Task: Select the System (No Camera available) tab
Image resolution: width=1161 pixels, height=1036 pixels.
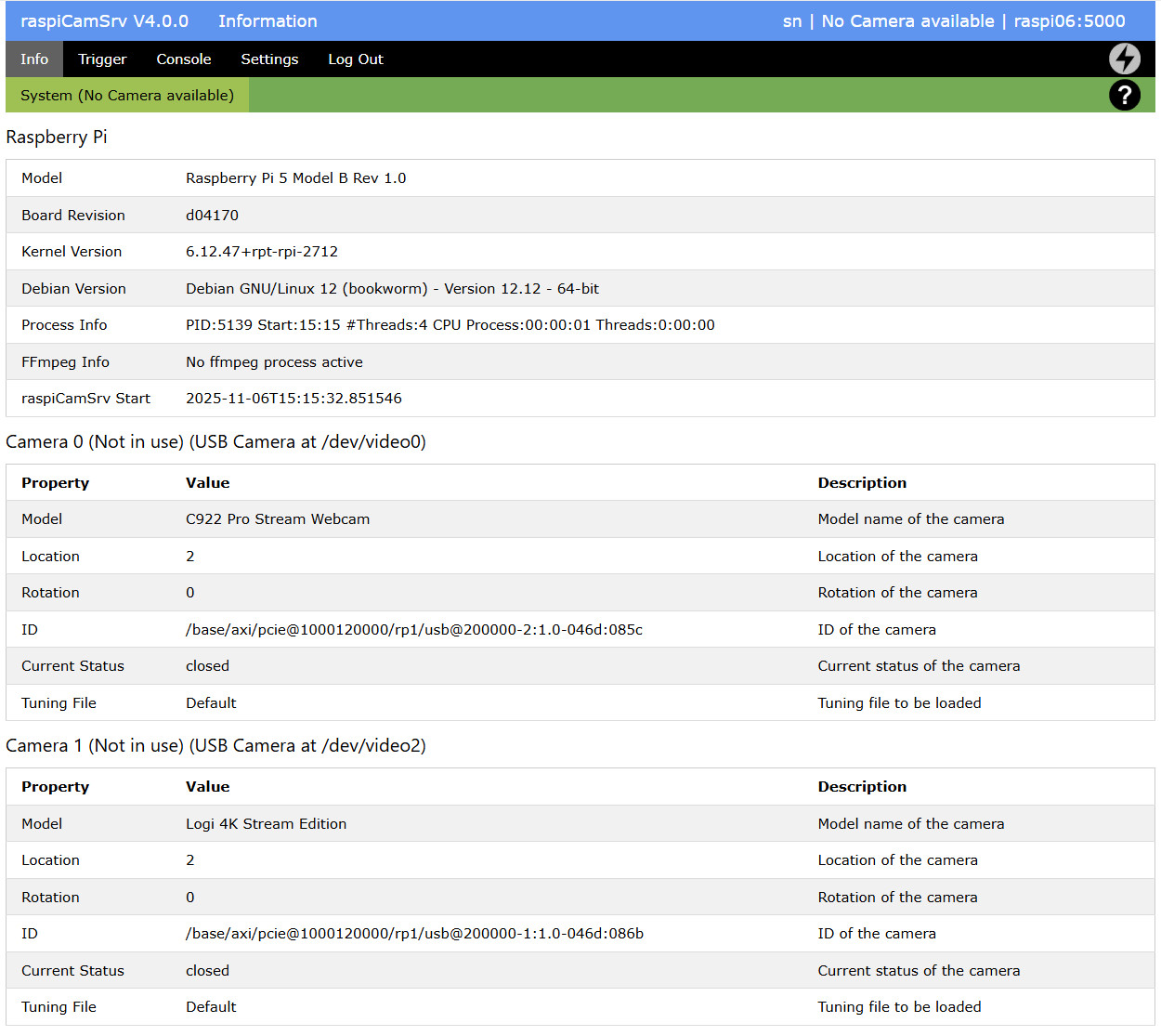Action: tap(127, 95)
